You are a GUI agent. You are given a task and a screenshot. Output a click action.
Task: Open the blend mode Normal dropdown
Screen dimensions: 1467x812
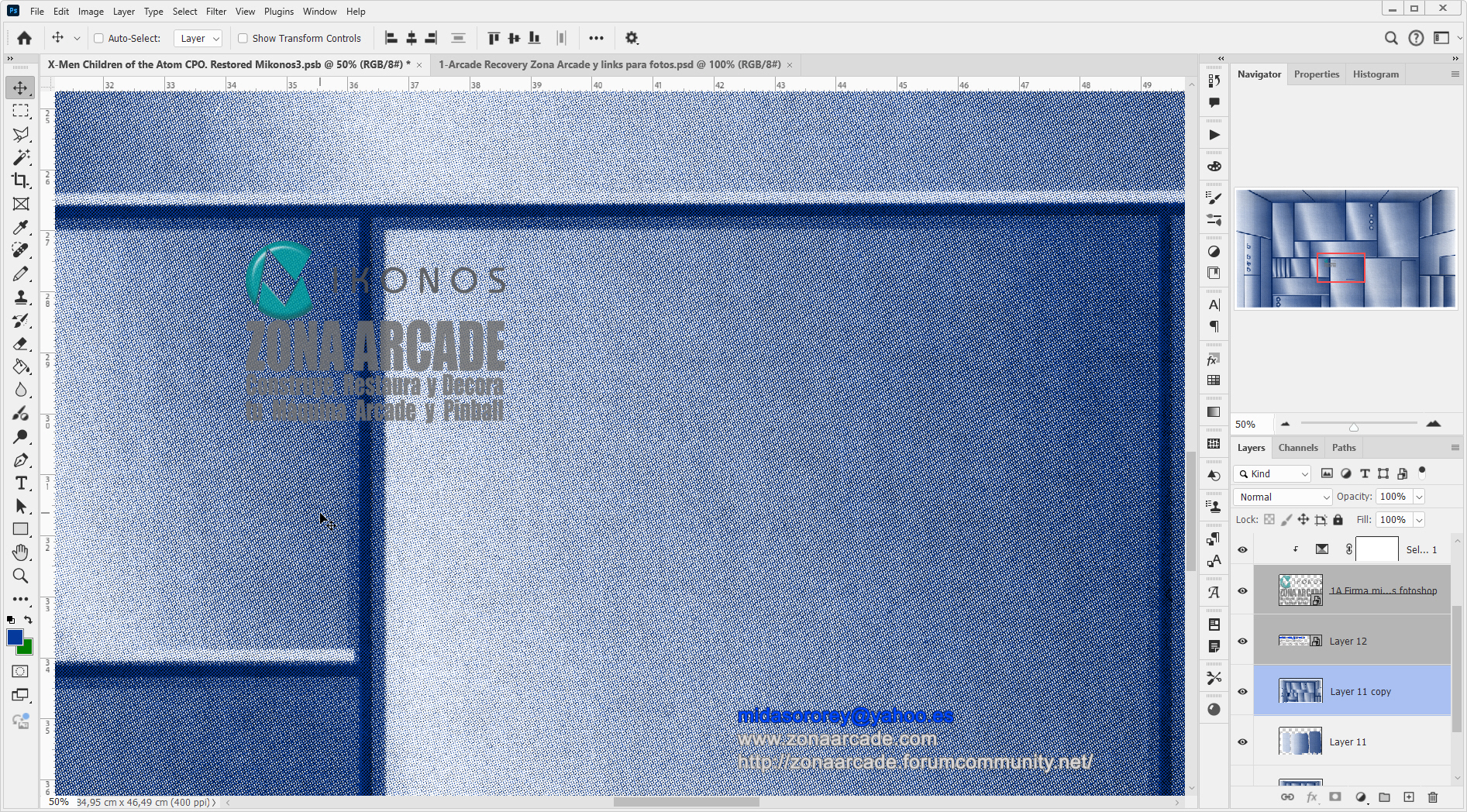coord(1283,497)
